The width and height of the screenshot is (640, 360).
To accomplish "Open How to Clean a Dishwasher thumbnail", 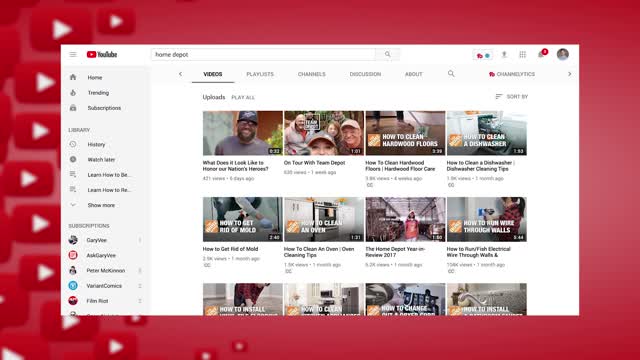I will click(x=487, y=133).
